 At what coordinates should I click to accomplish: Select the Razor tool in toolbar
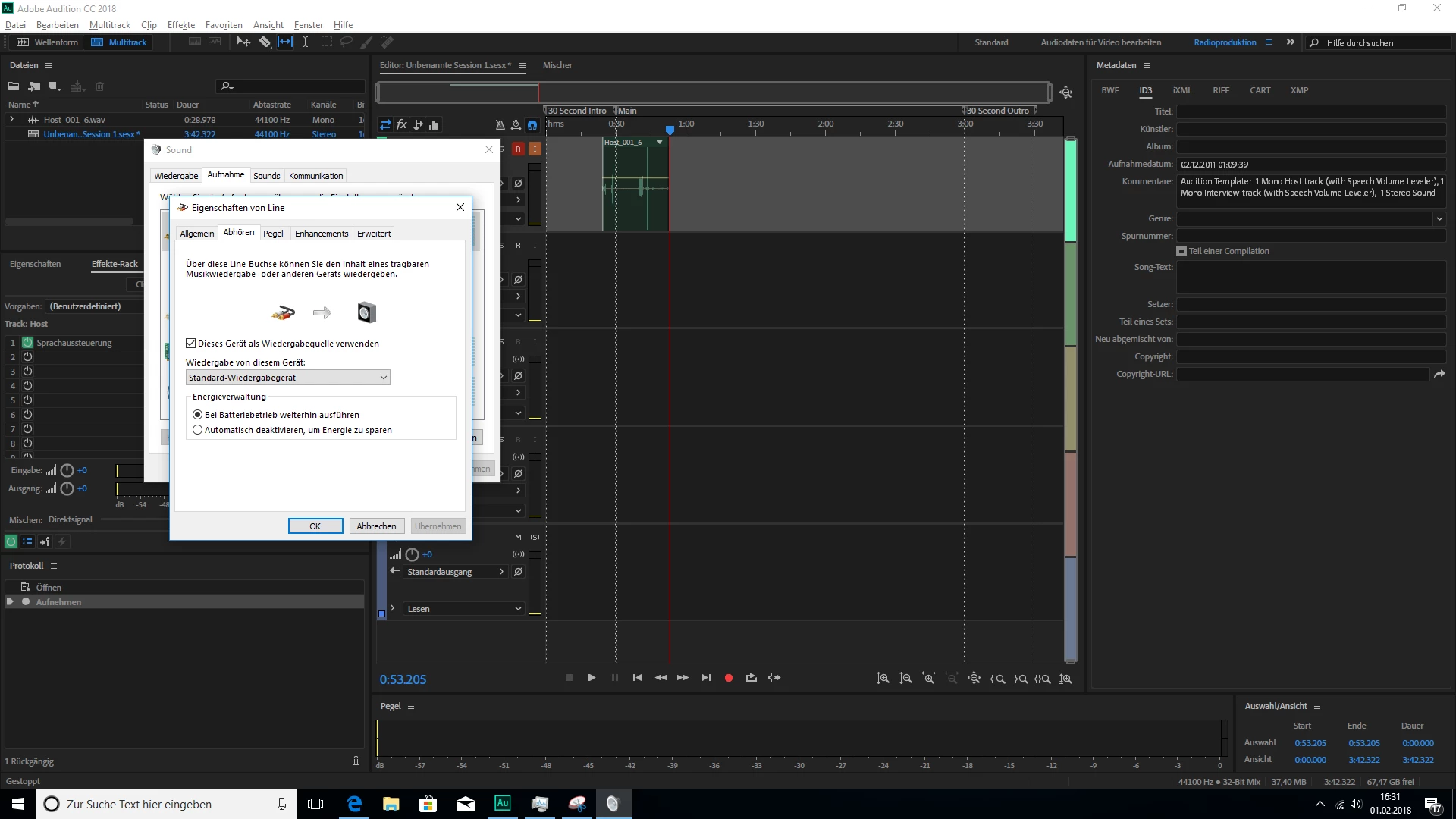click(x=265, y=42)
